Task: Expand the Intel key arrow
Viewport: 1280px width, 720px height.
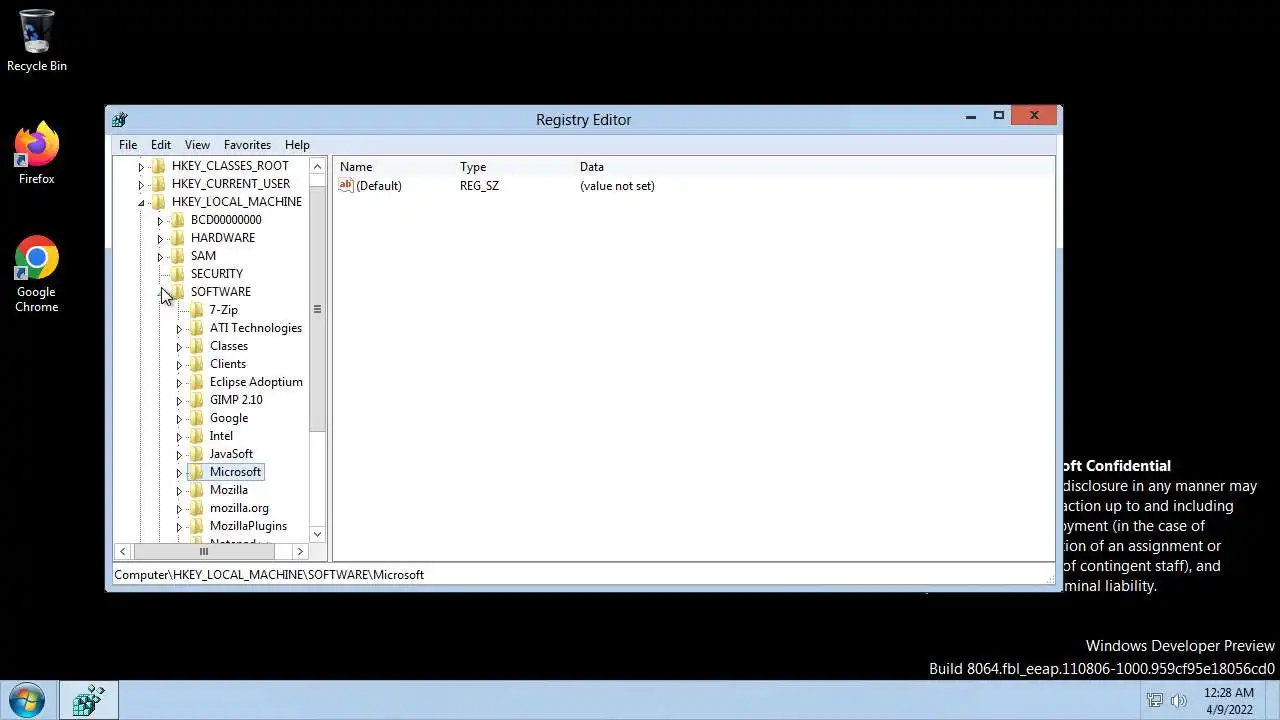Action: [x=179, y=437]
